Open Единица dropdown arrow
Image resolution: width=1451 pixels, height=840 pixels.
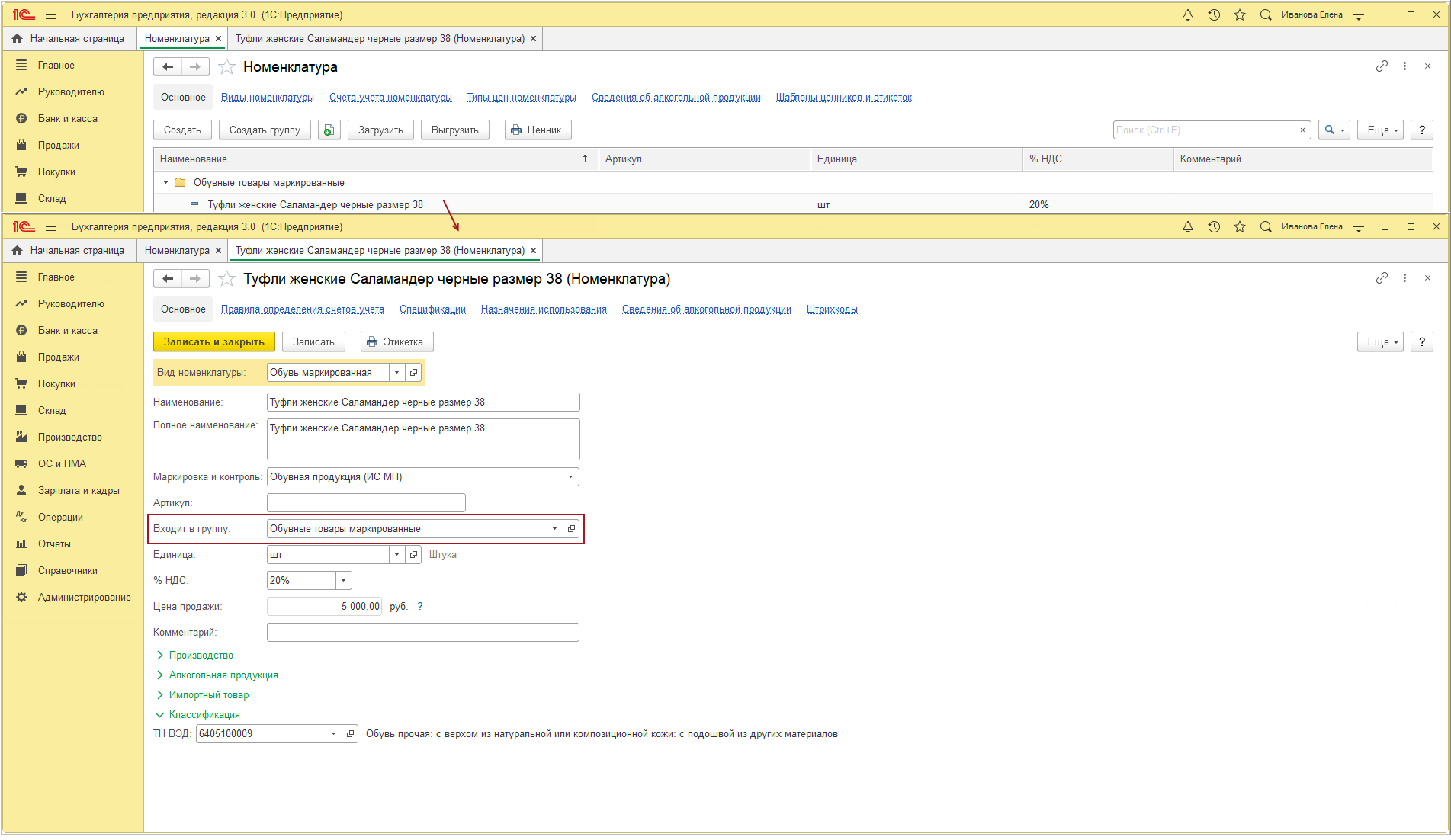point(396,554)
